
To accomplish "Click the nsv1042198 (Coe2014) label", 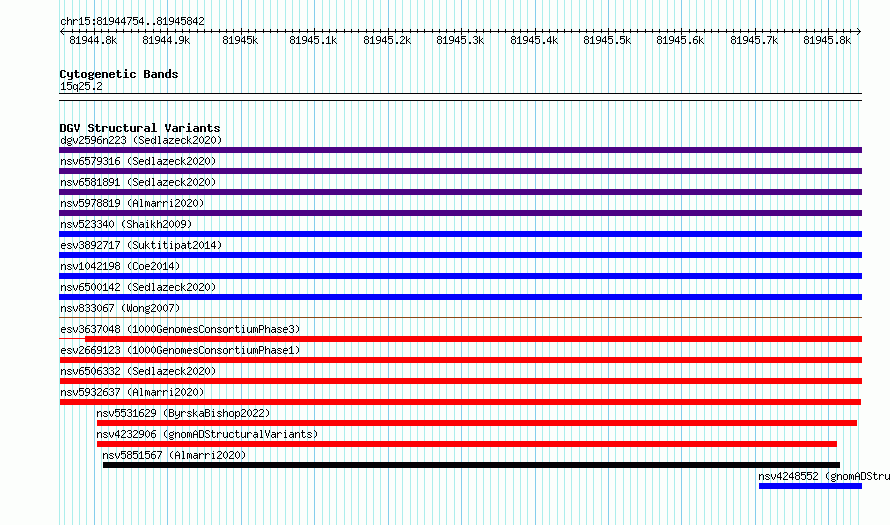I will [120, 266].
